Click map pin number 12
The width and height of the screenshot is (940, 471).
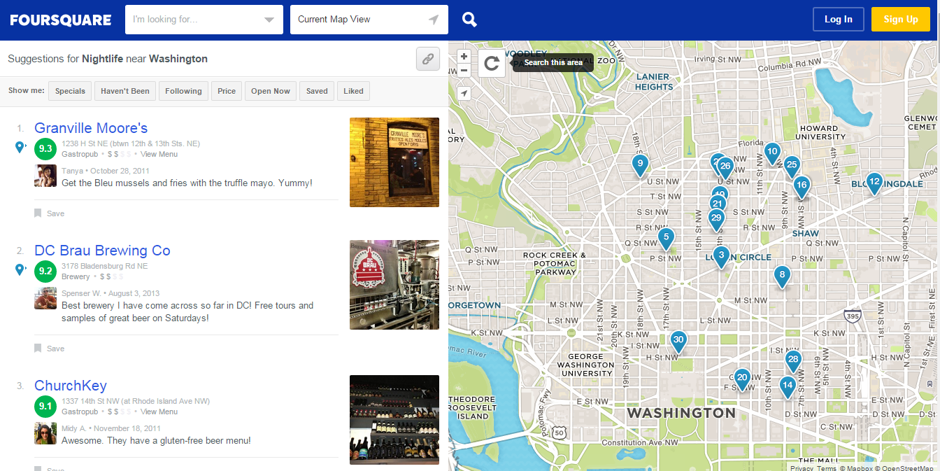pos(875,182)
